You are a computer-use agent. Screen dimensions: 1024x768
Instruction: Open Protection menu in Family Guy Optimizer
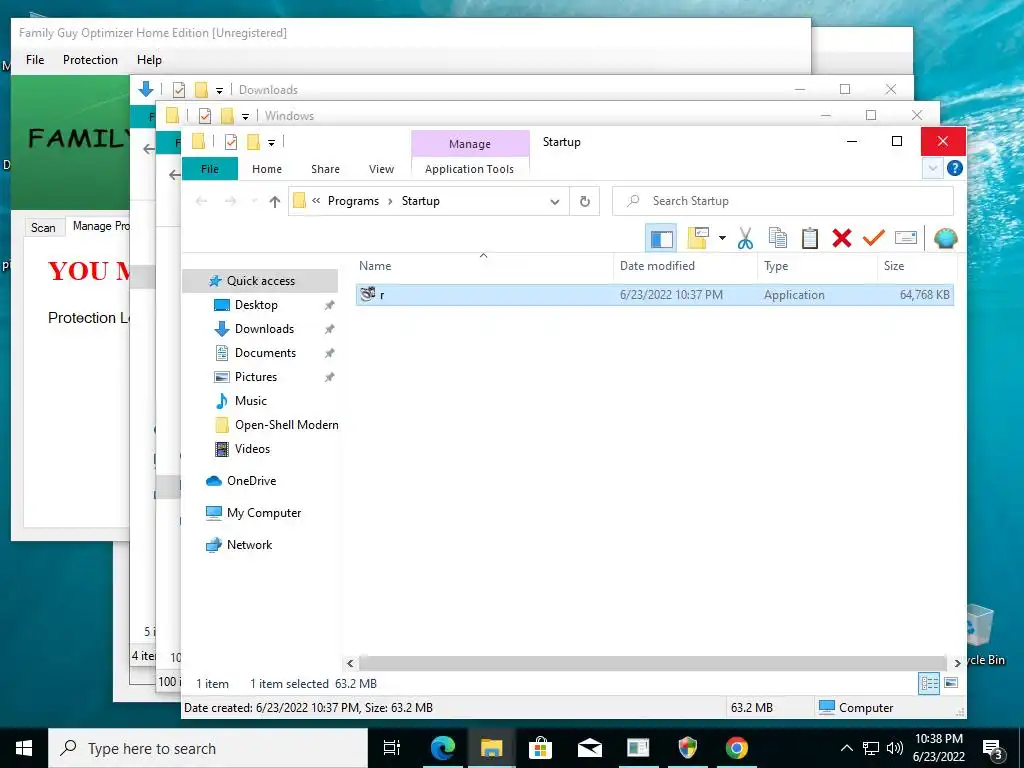click(90, 59)
